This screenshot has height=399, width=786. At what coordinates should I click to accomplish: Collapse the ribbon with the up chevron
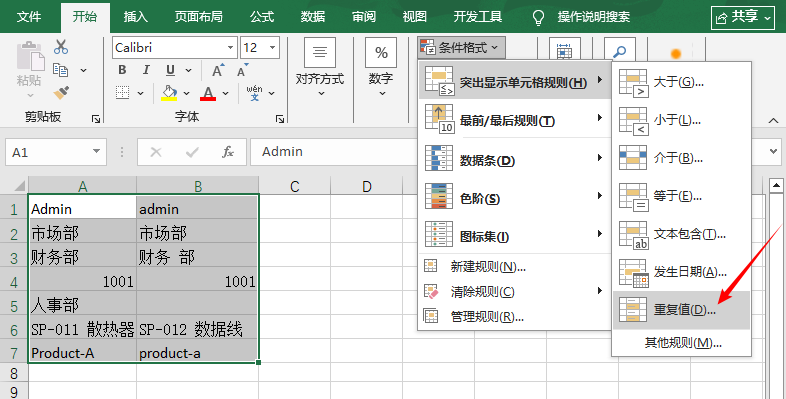pos(773,121)
